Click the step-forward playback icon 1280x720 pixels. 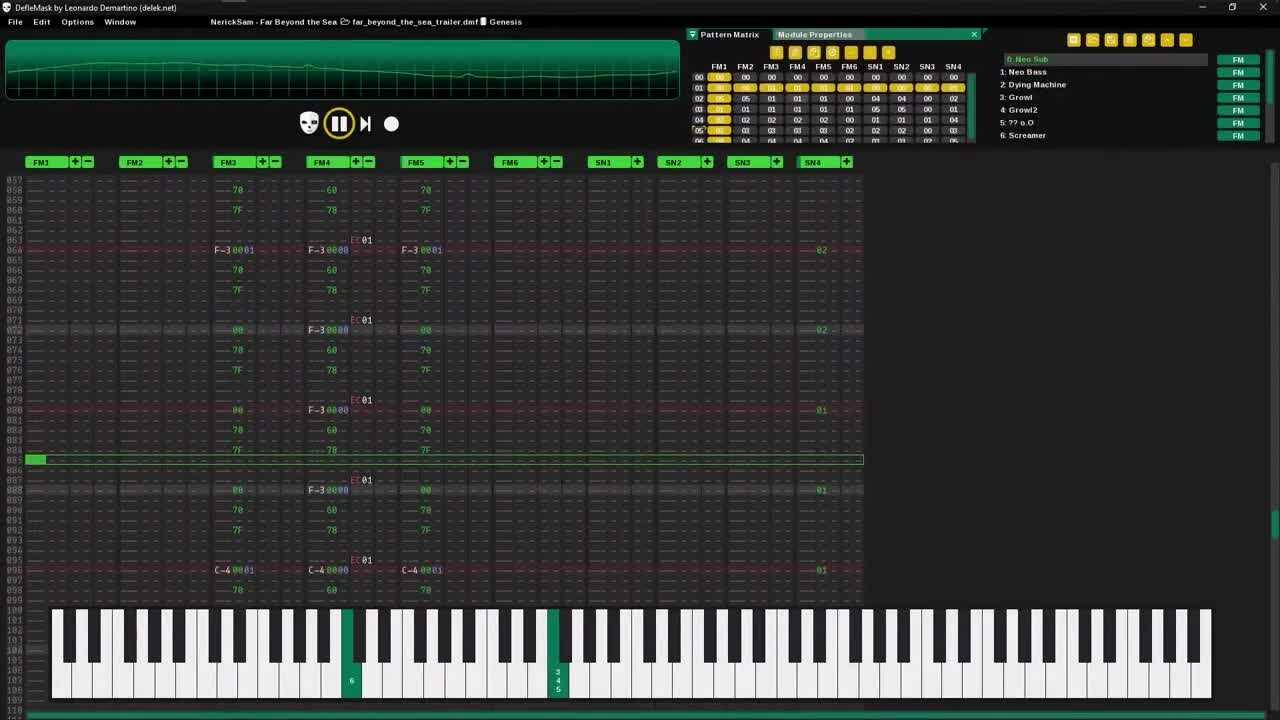365,124
